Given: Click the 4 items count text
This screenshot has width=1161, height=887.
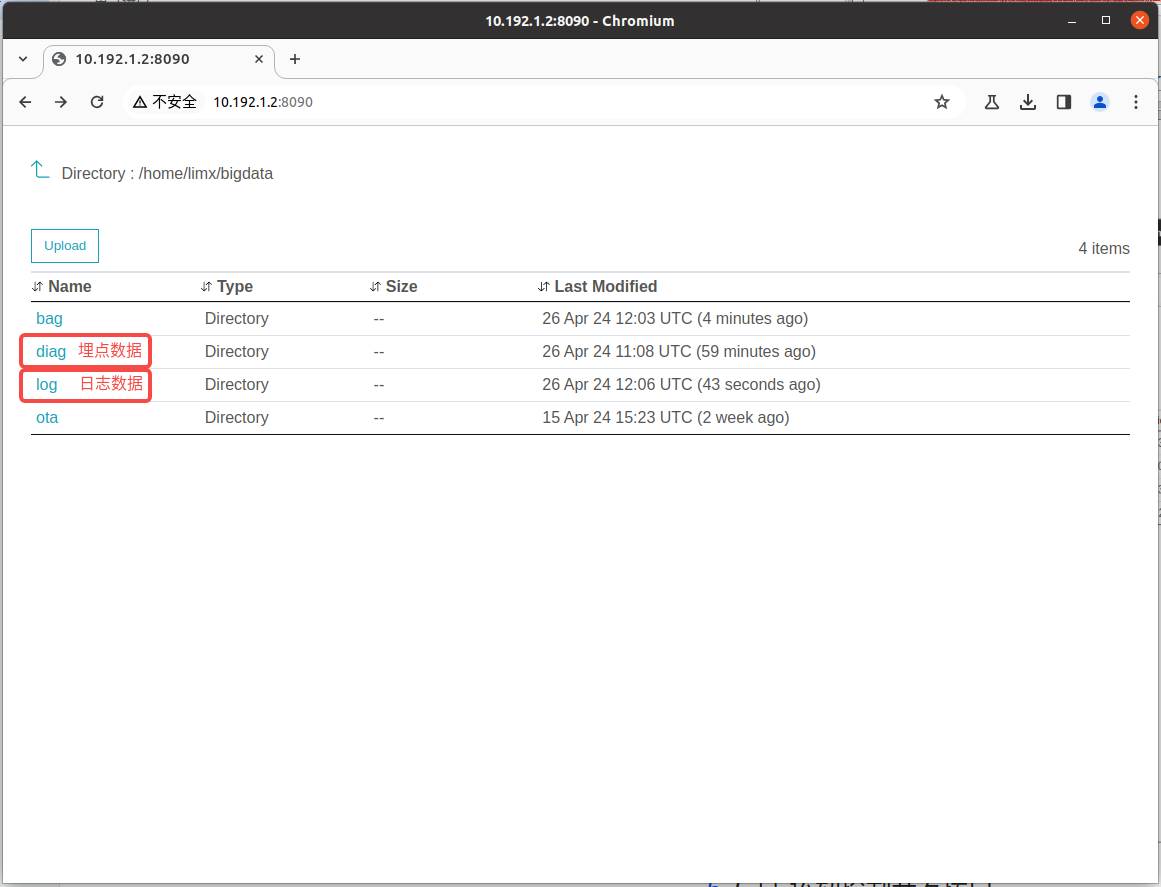Looking at the screenshot, I should (1103, 249).
